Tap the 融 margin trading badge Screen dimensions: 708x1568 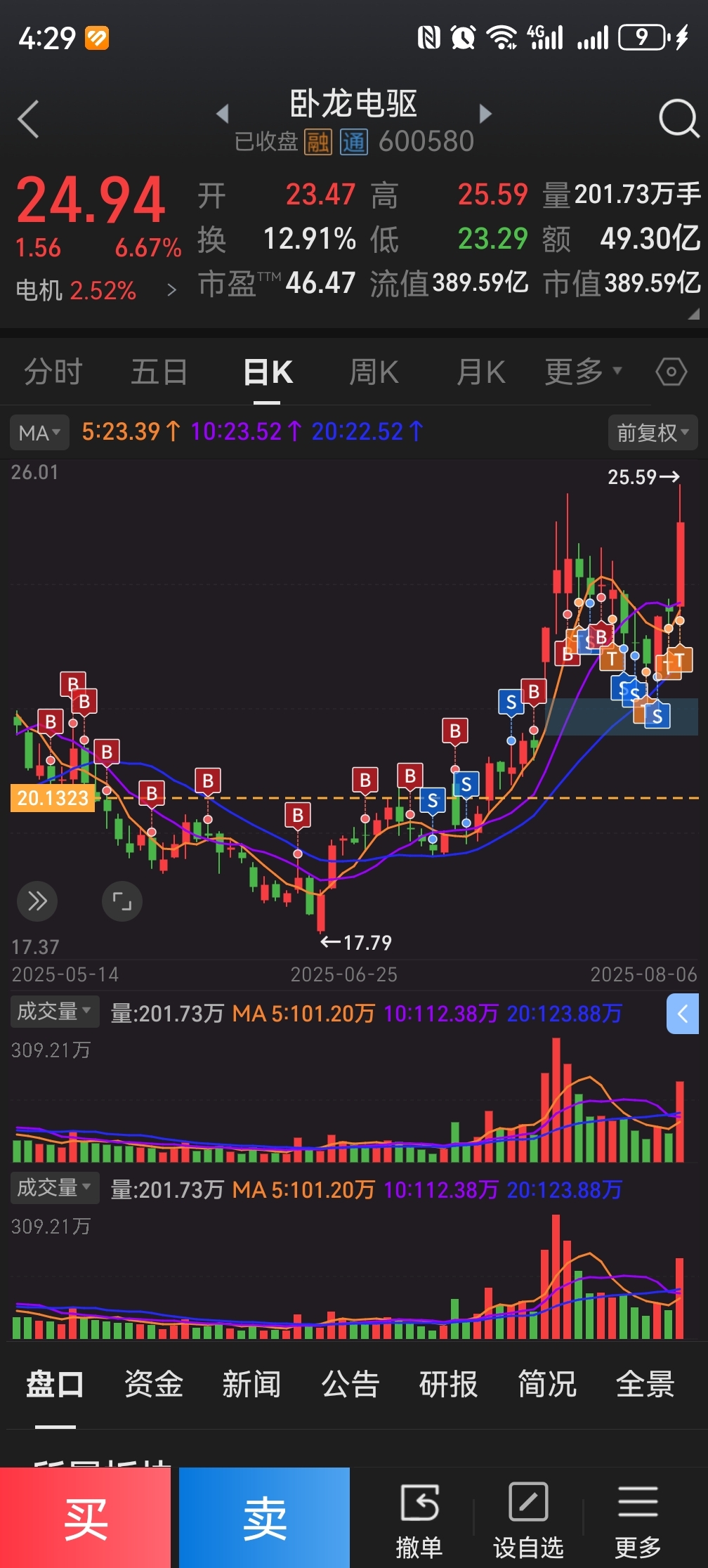coord(317,142)
